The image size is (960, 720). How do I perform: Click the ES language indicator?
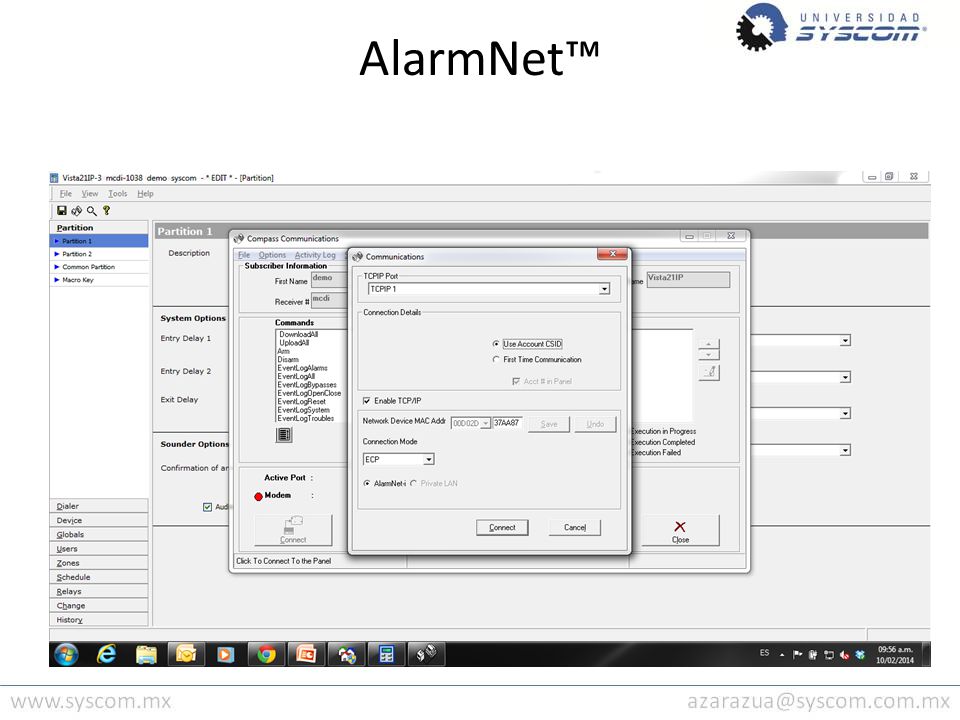[x=764, y=653]
